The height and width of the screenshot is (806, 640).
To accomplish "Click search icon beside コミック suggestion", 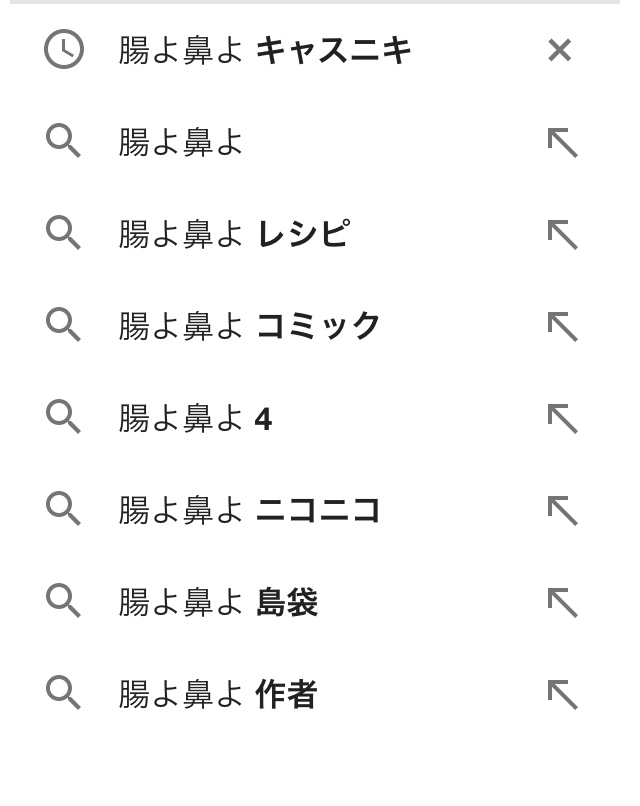I will click(x=64, y=326).
